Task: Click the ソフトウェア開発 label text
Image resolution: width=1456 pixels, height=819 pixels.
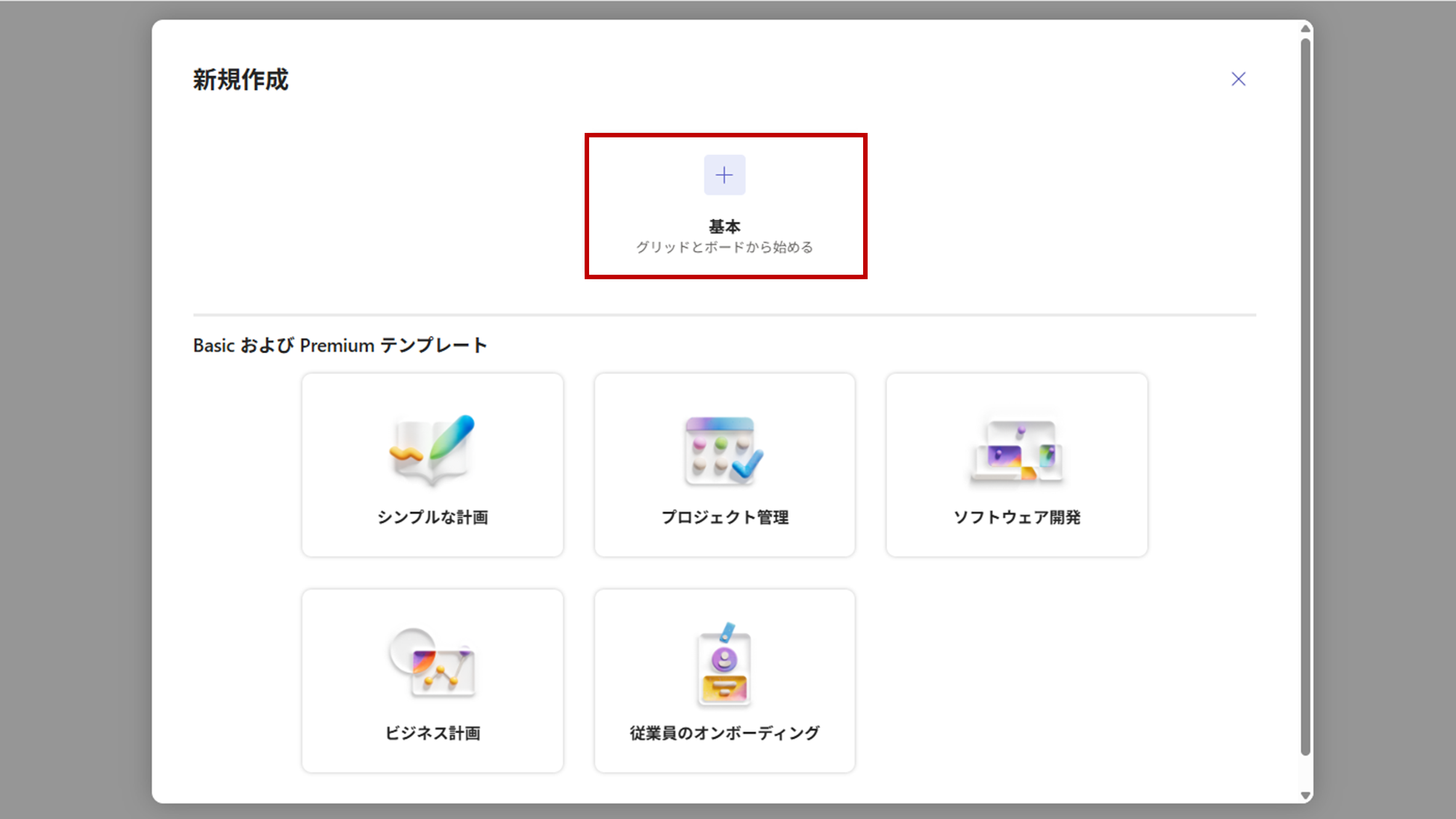Action: (x=1016, y=517)
